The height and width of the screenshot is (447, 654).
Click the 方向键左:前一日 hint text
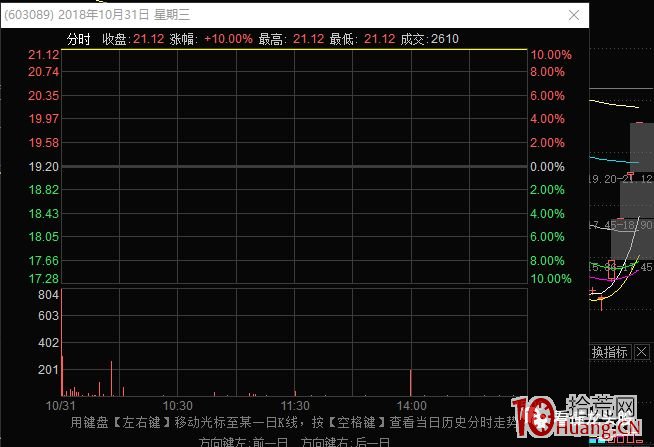(243, 442)
